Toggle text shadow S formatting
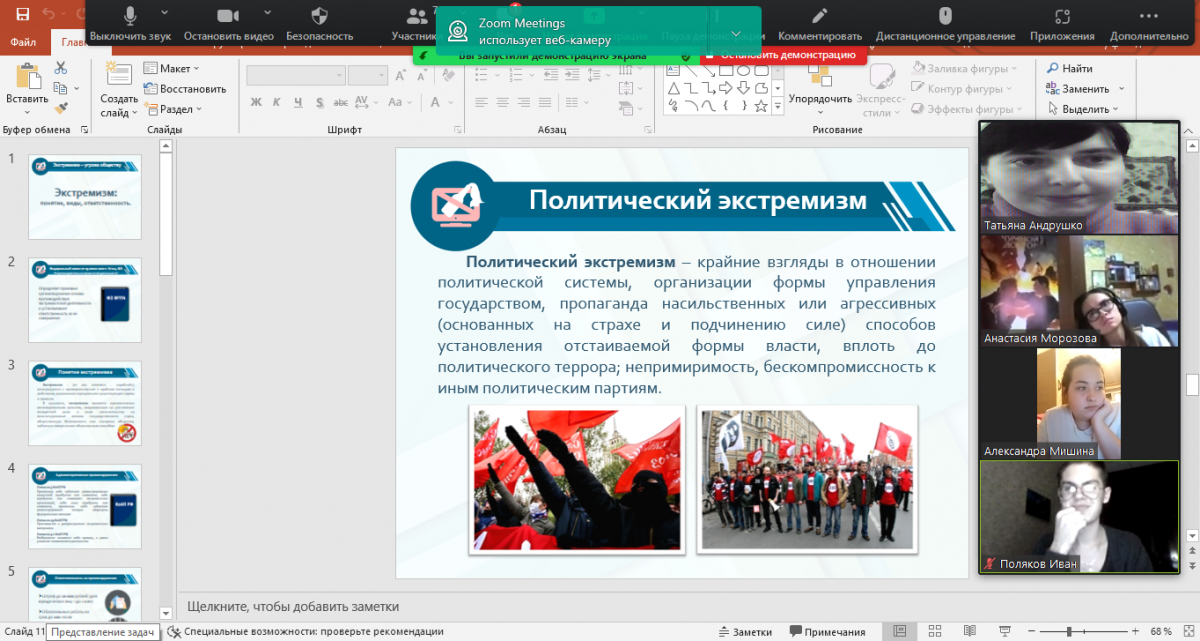Image resolution: width=1200 pixels, height=641 pixels. 318,102
